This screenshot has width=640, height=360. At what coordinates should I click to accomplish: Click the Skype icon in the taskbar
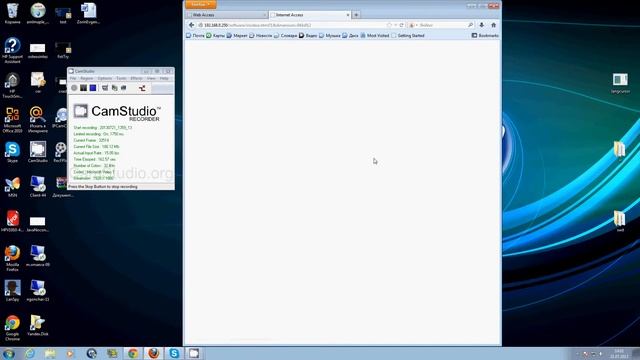pos(174,353)
